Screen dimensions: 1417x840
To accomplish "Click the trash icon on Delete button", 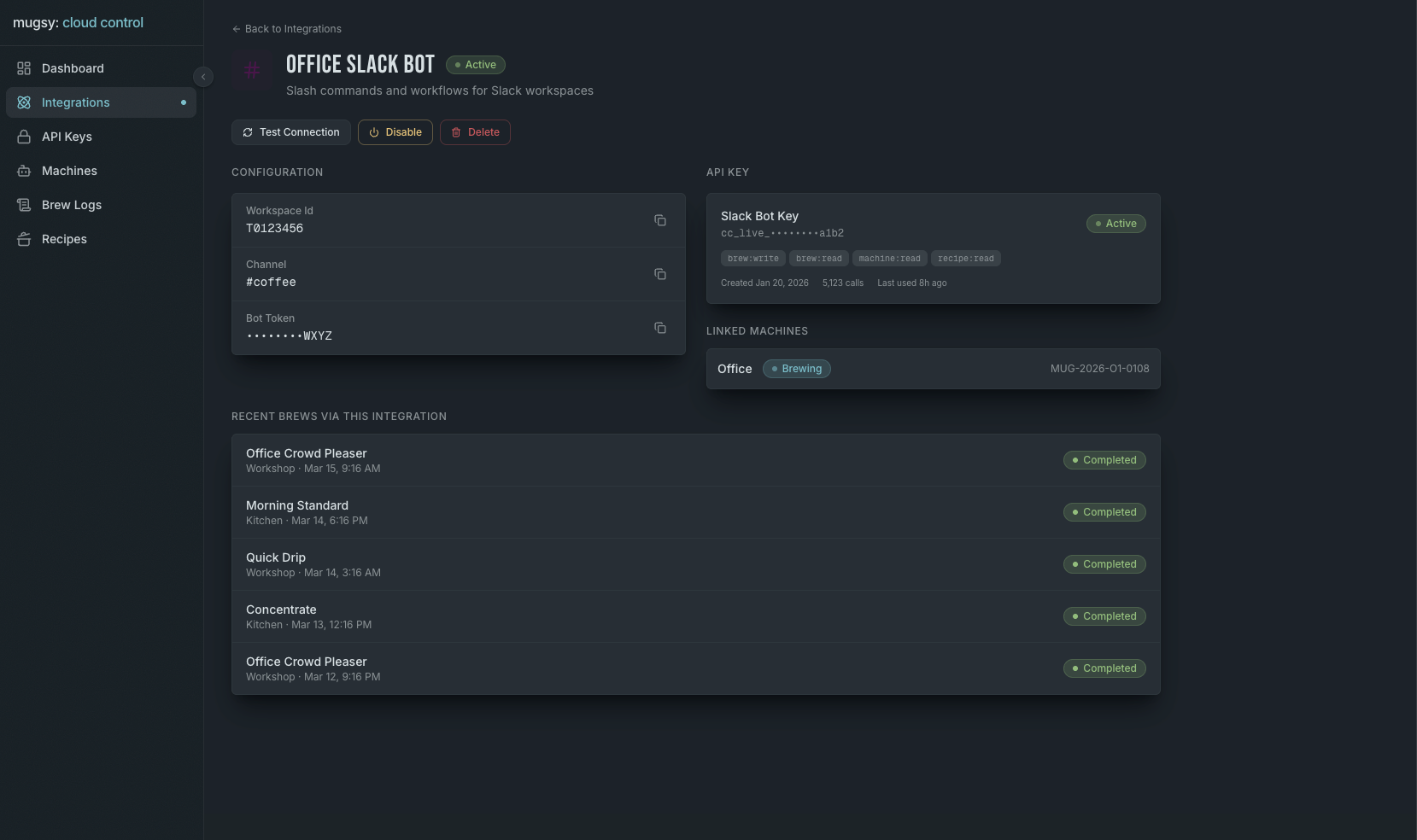I will [456, 132].
